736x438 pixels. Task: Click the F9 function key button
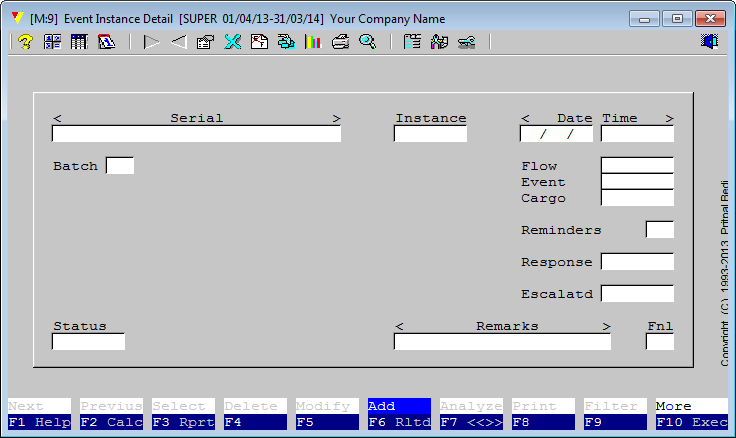tap(615, 422)
